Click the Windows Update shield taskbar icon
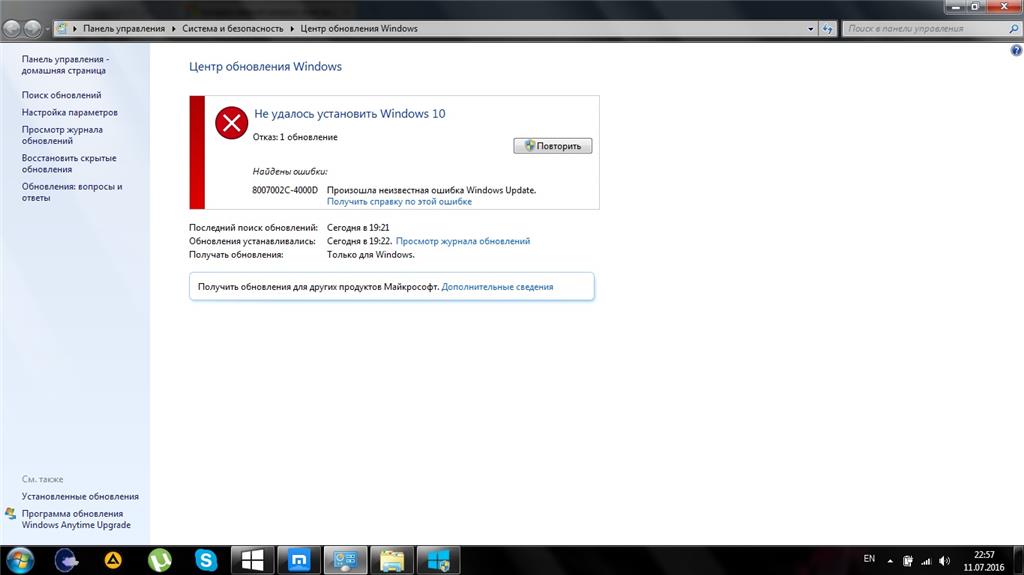 pos(438,561)
